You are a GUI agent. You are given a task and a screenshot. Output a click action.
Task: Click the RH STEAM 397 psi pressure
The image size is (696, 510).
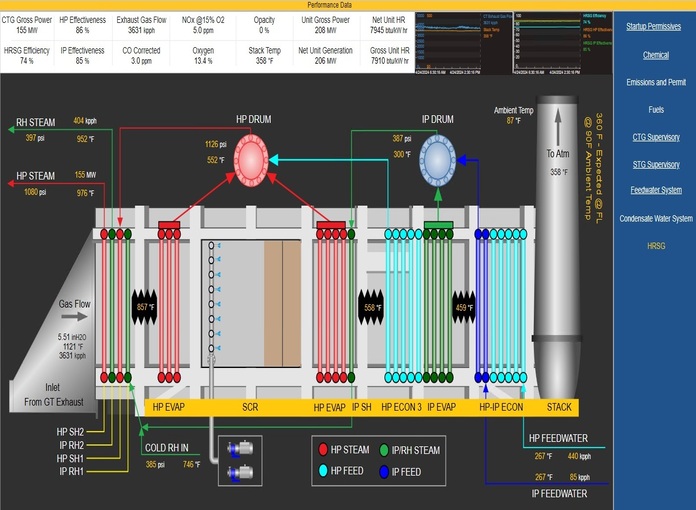35,138
